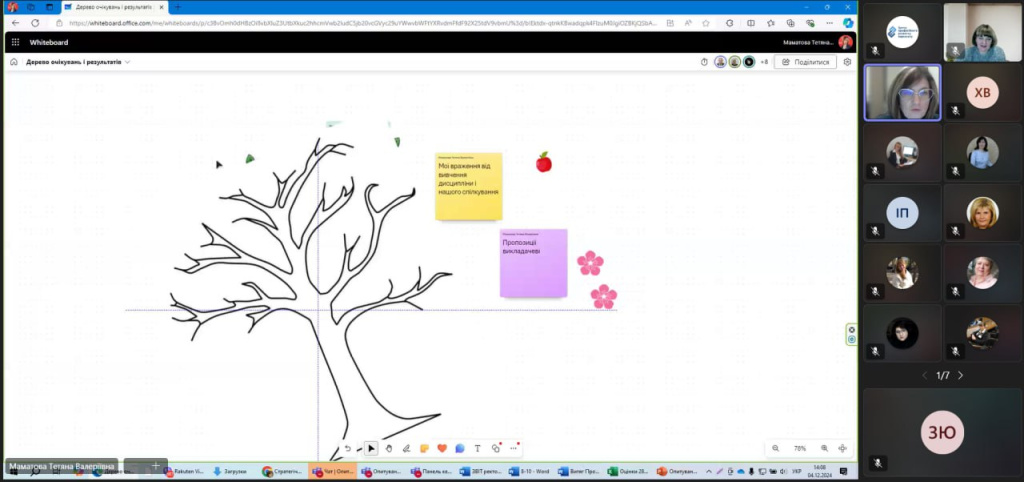Screen dimensions: 1024x482
Task: Click the 78% zoom level value
Action: pyautogui.click(x=799, y=448)
